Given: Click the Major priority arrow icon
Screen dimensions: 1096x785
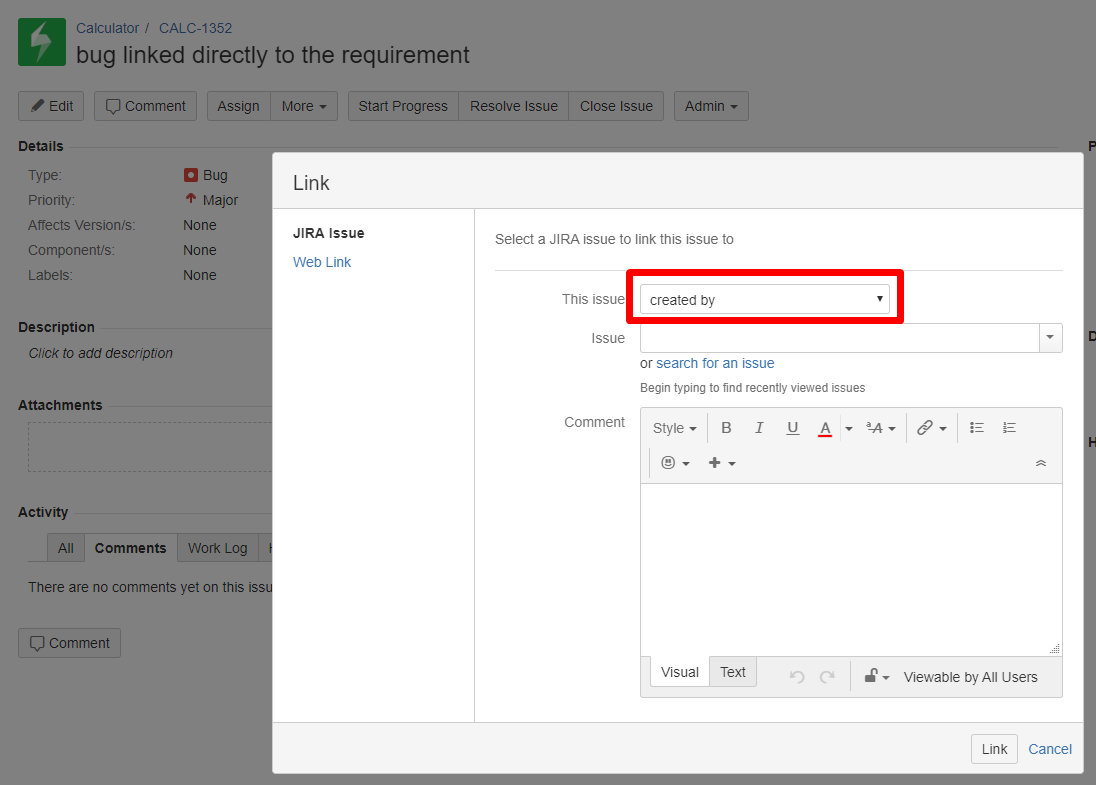Looking at the screenshot, I should coord(191,199).
